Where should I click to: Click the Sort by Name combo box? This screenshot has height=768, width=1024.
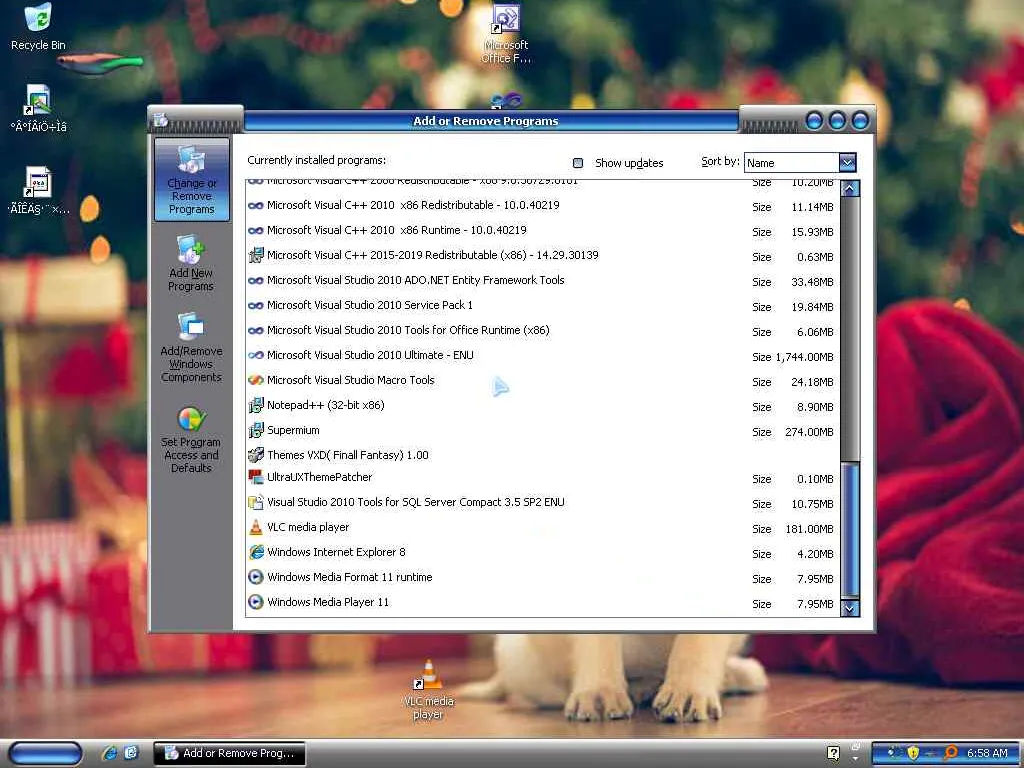click(x=800, y=163)
